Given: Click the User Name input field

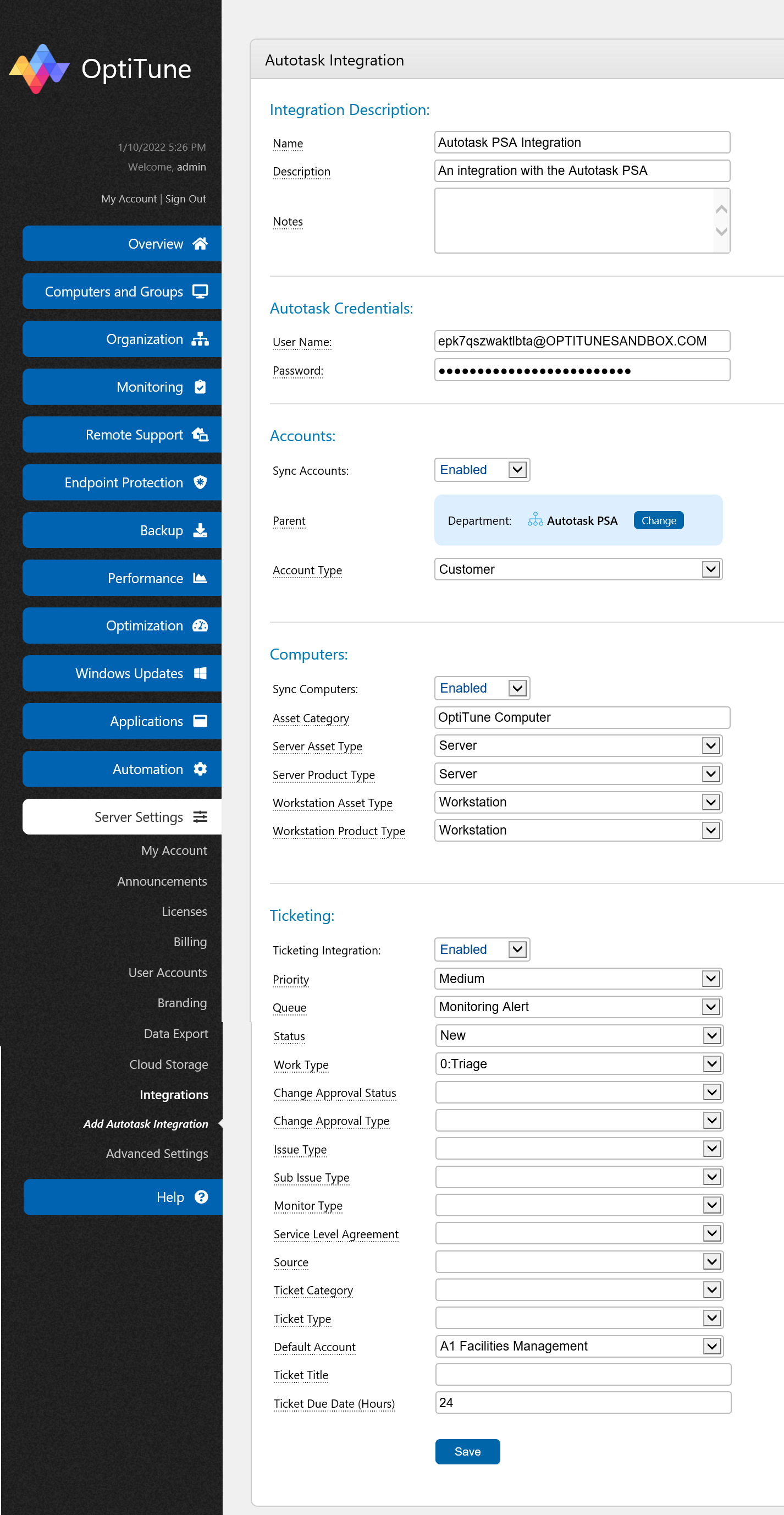Looking at the screenshot, I should (x=582, y=341).
